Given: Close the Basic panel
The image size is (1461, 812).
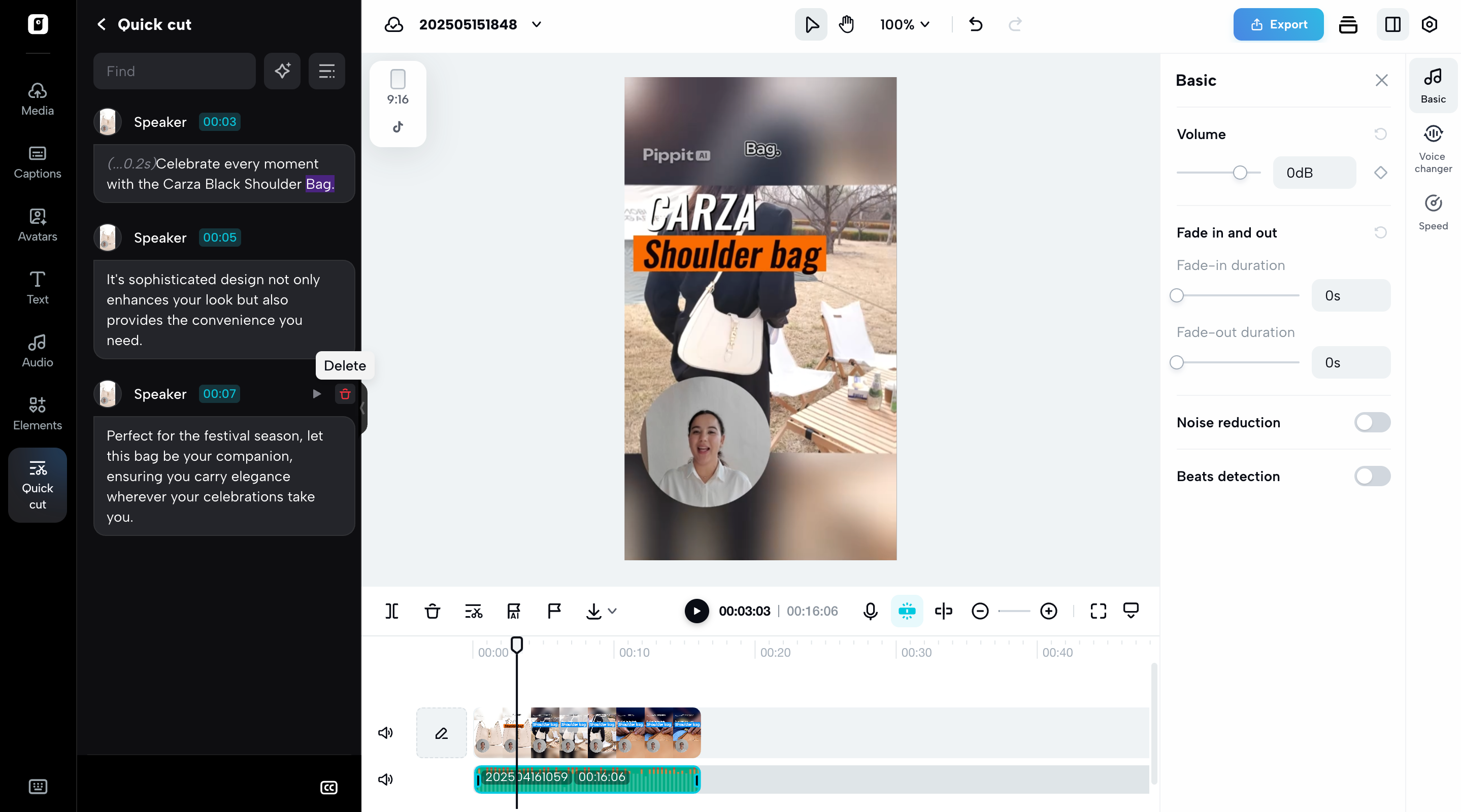Looking at the screenshot, I should (x=1382, y=81).
